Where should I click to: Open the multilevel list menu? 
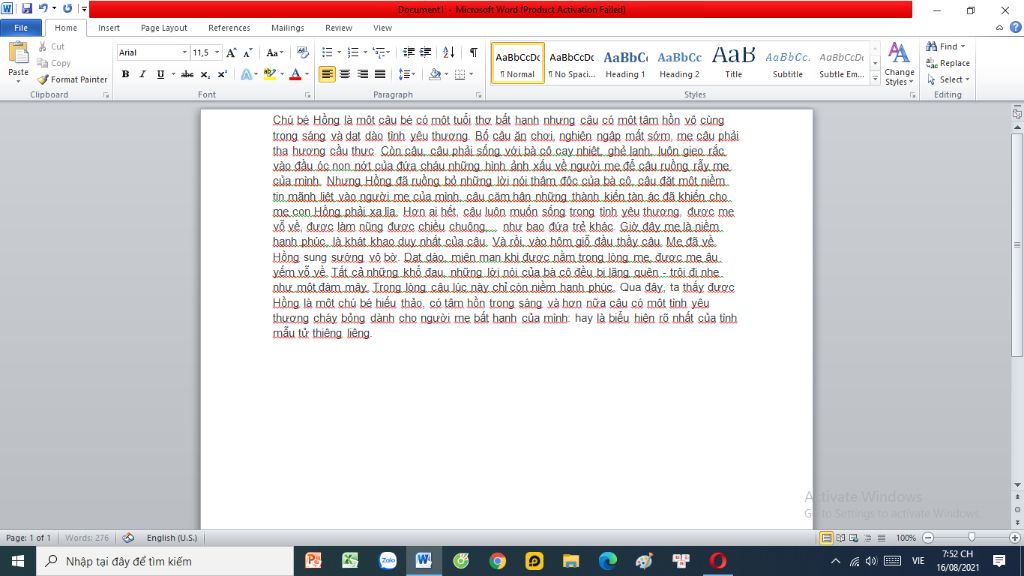[x=381, y=52]
